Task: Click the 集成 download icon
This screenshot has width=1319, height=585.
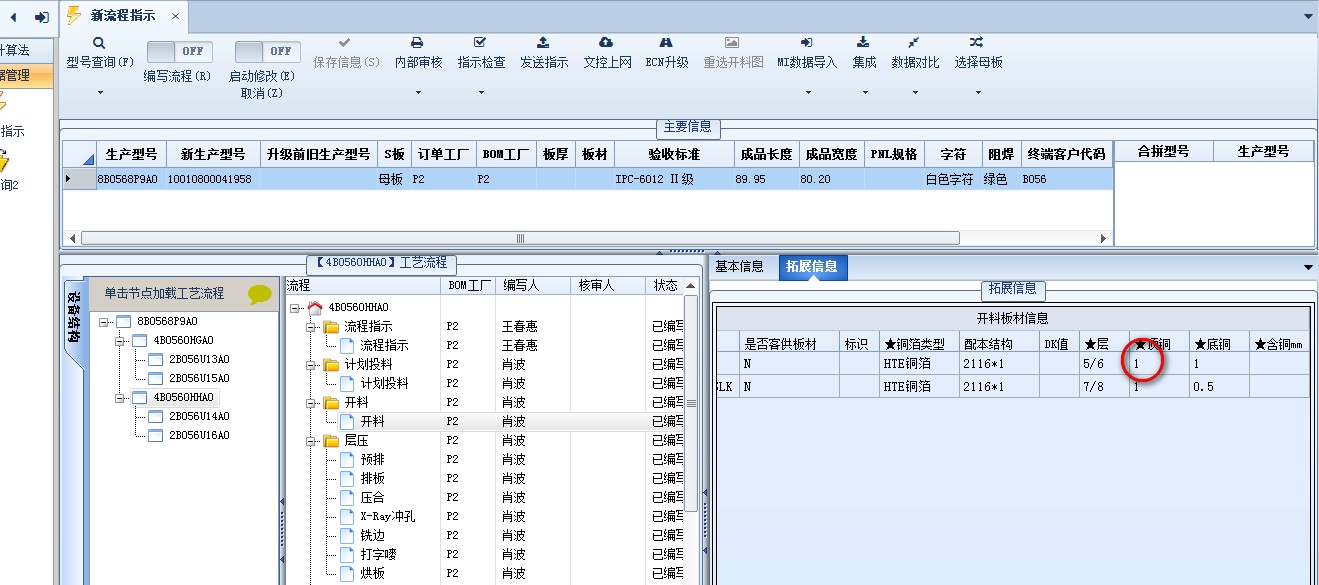Action: (x=864, y=43)
